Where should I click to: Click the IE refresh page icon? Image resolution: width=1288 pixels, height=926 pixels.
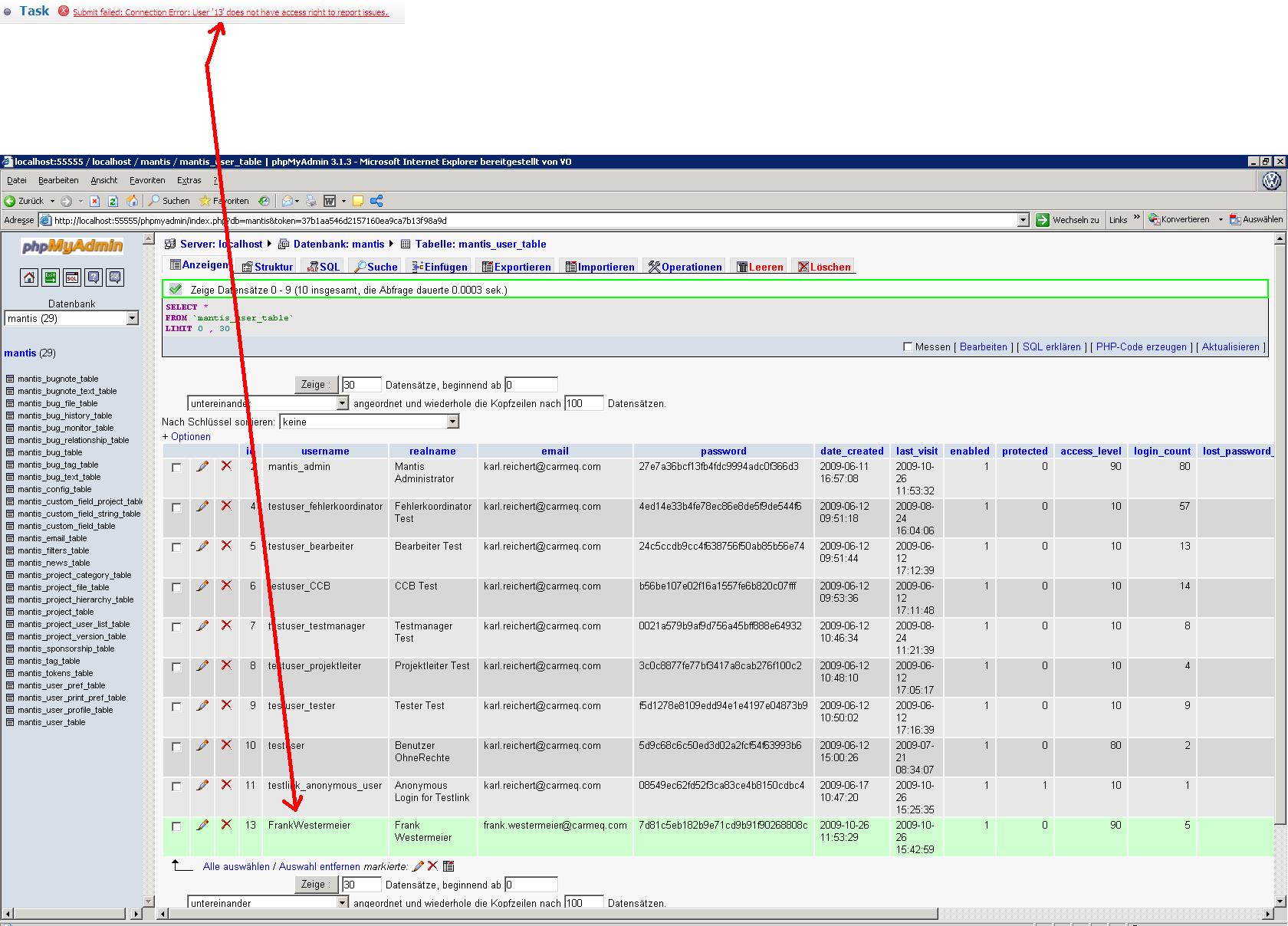113,201
